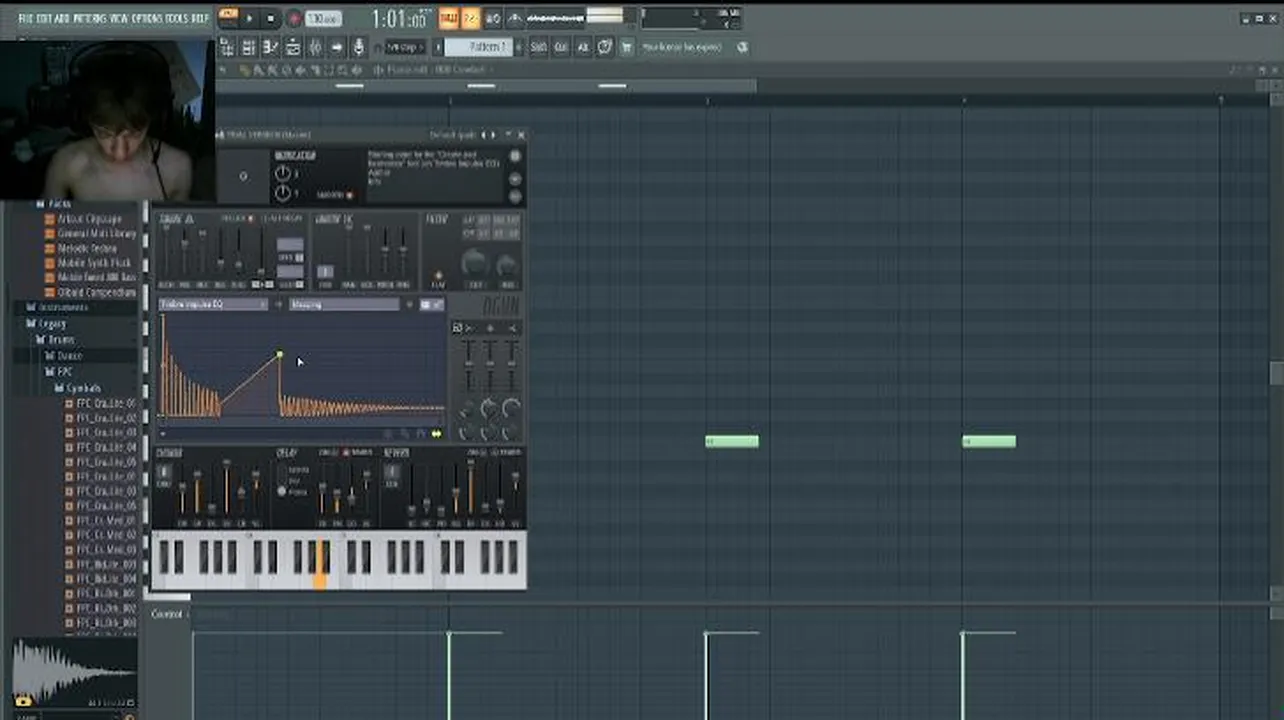Adjust the Modulation X knob
The height and width of the screenshot is (720, 1284).
coord(283,174)
